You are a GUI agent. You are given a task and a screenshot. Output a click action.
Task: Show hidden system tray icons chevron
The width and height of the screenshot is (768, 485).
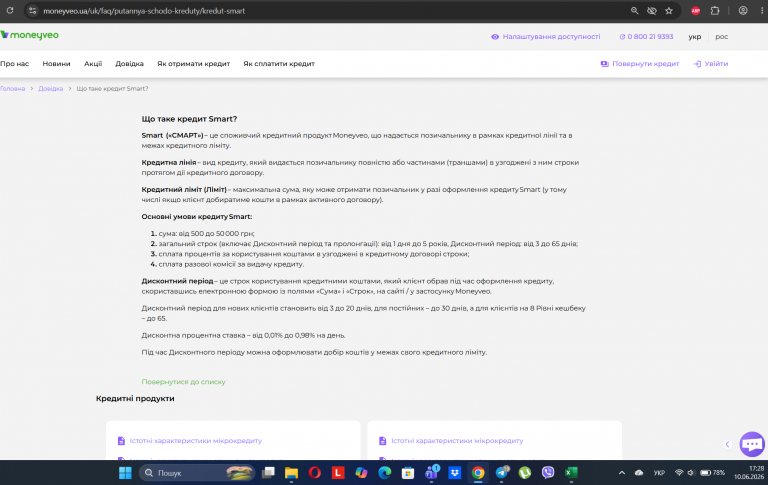(622, 473)
